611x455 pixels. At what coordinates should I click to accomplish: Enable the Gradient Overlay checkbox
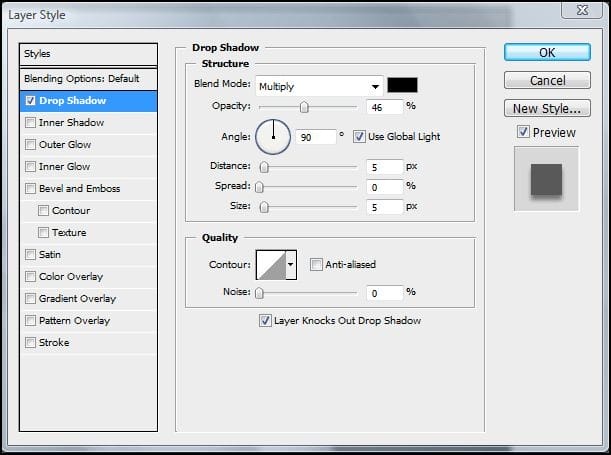(30, 299)
